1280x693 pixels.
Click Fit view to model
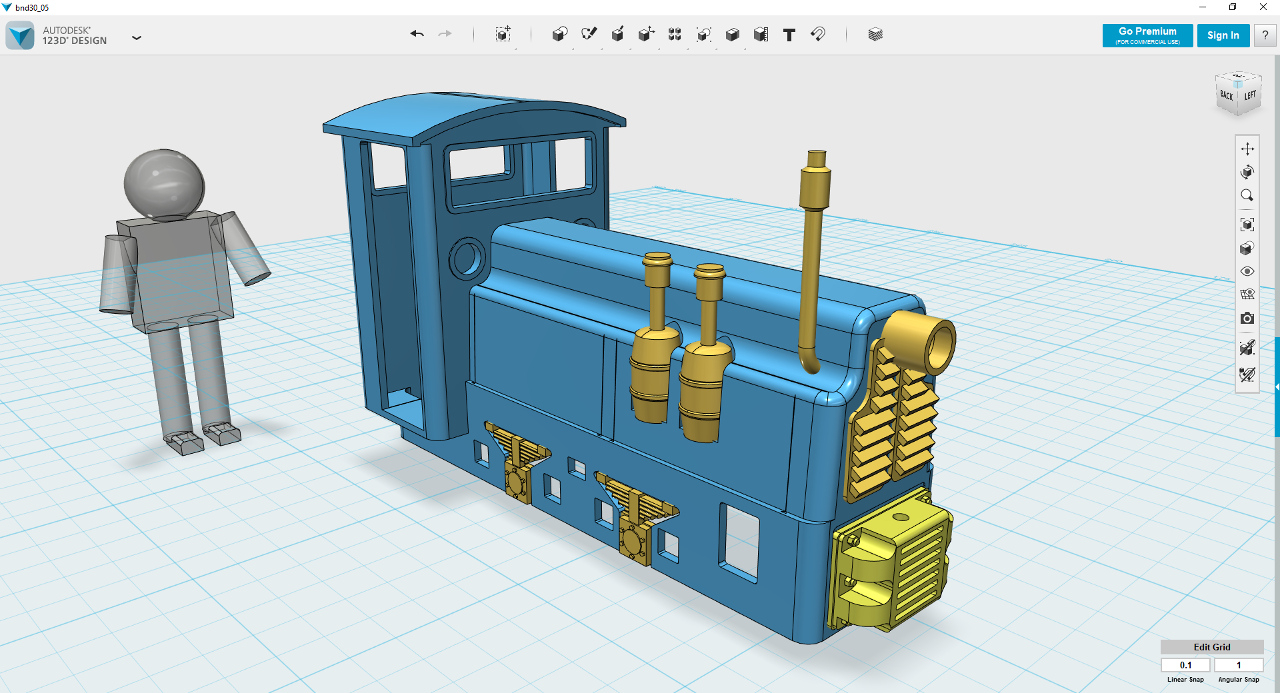(1247, 224)
